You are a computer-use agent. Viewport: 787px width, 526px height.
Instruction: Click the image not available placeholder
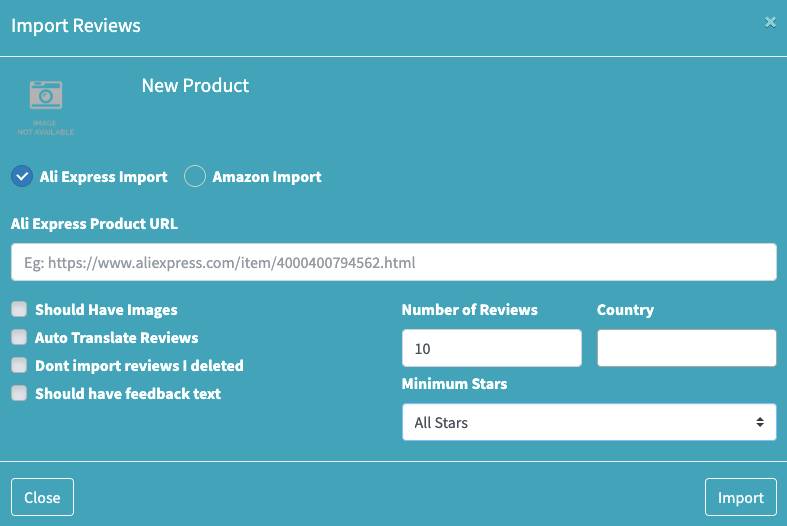(46, 106)
